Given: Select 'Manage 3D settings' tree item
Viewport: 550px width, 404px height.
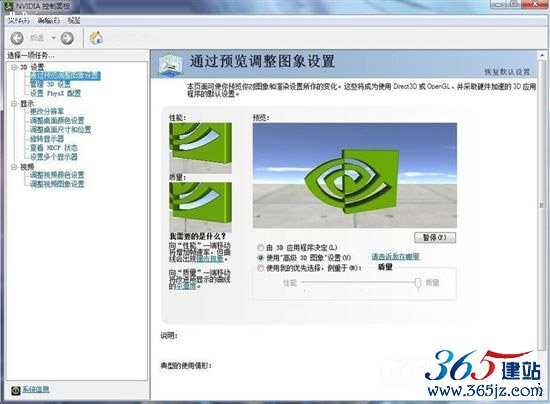Looking at the screenshot, I should (x=50, y=85).
